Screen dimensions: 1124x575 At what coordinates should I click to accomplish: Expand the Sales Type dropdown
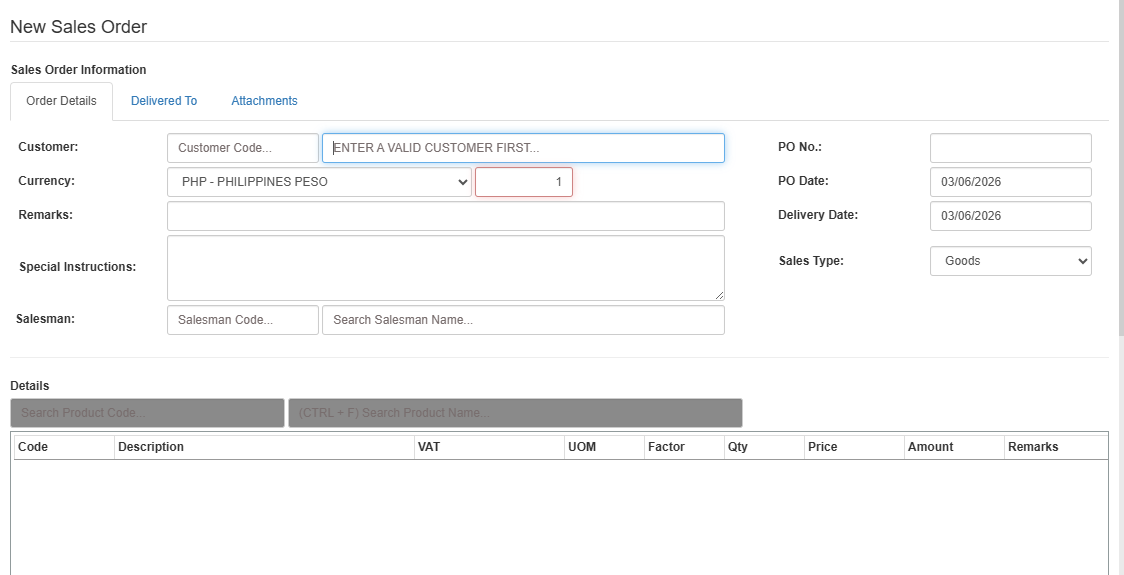click(1010, 261)
